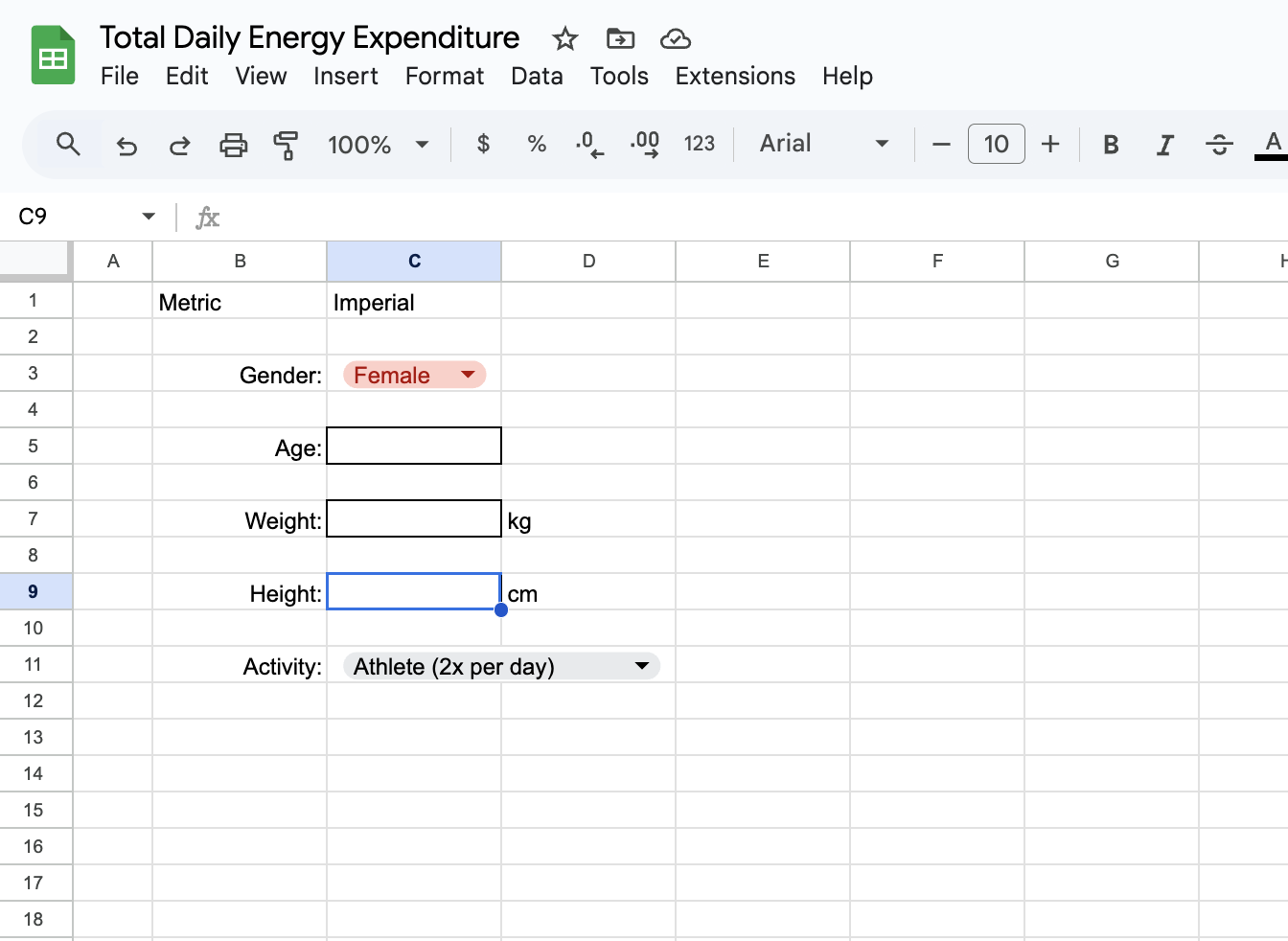Viewport: 1288px width, 941px height.
Task: Select column G header
Action: click(1112, 262)
